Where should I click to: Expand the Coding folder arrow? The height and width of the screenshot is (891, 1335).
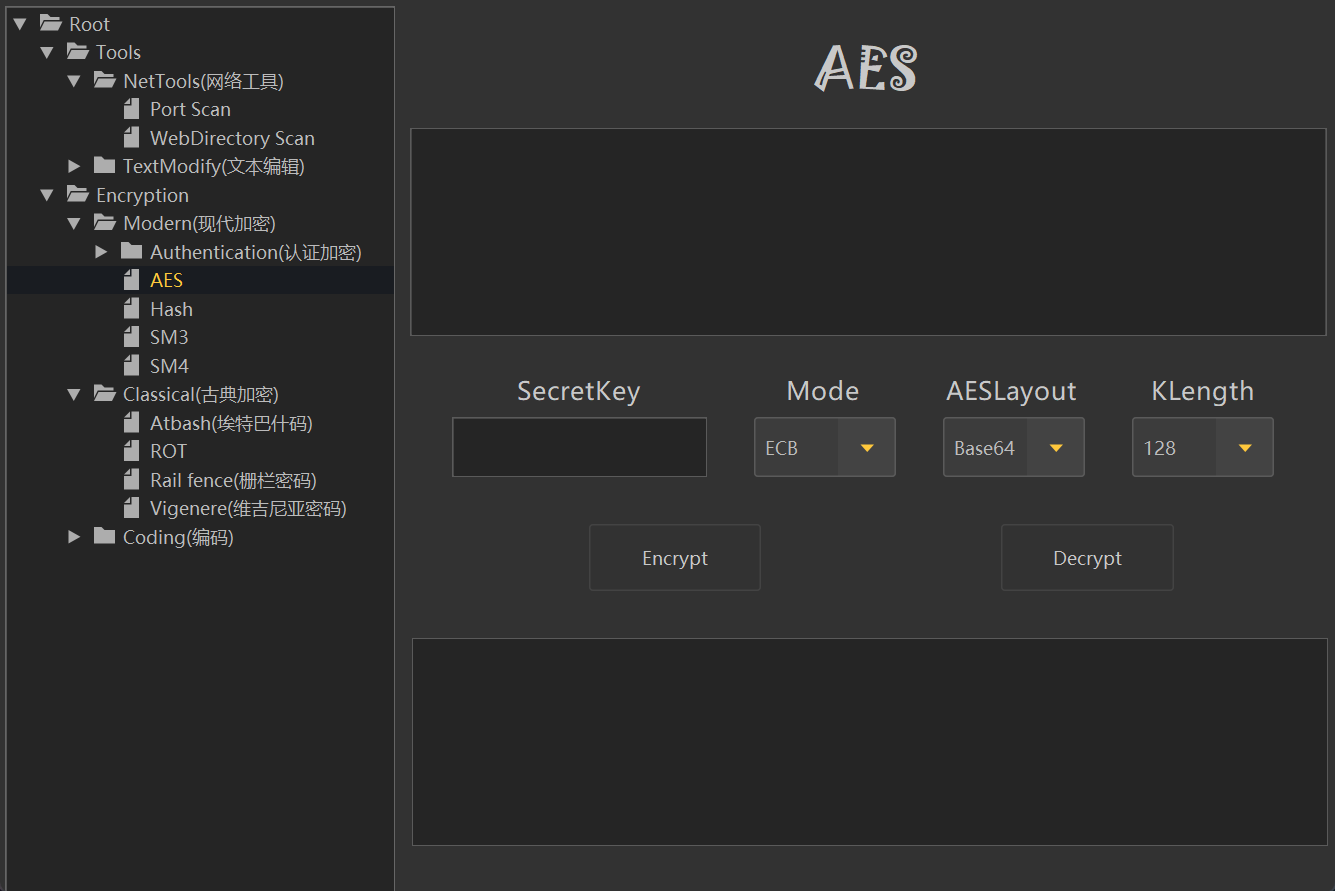[x=74, y=537]
